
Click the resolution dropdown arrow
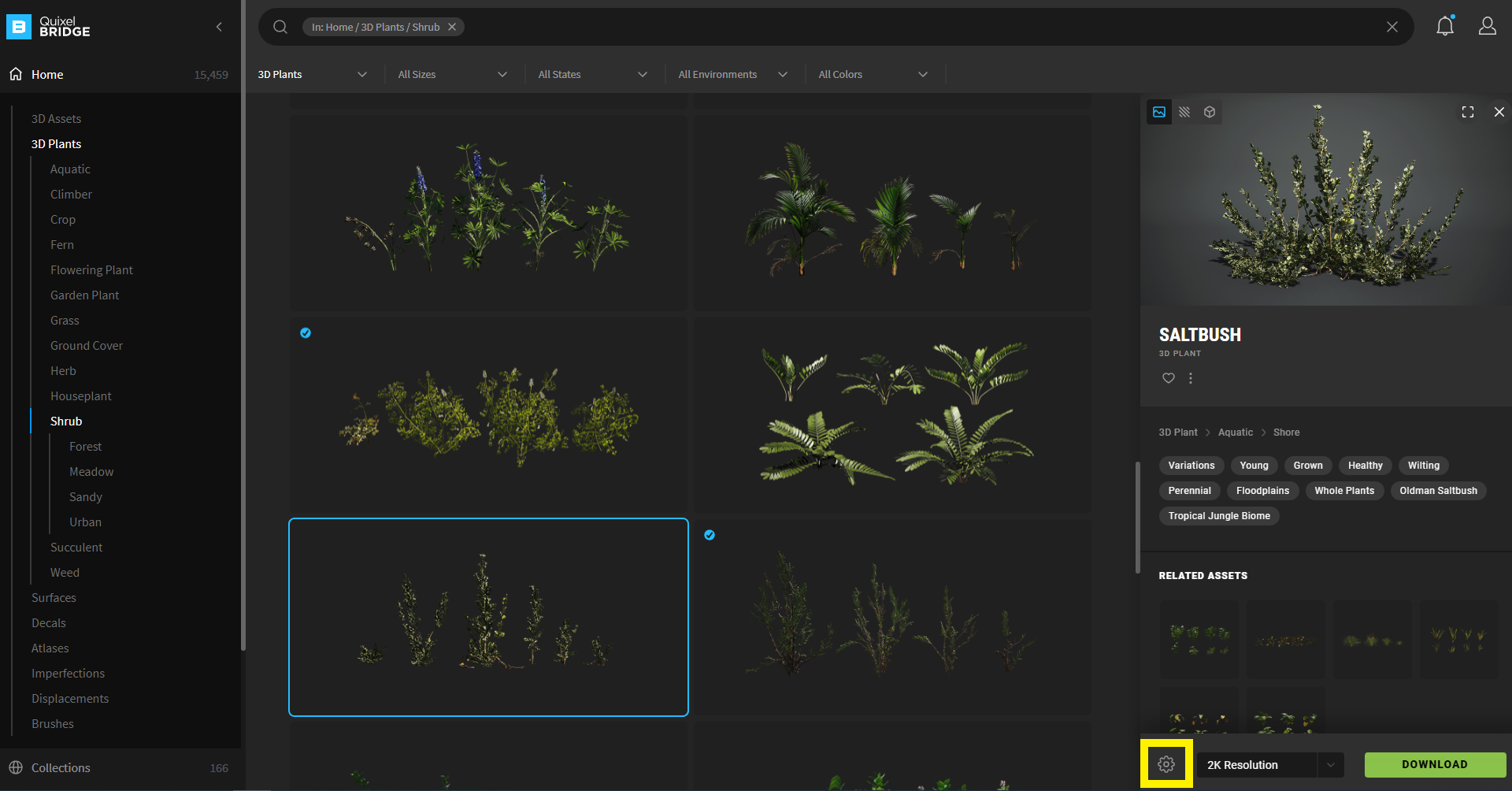pos(1331,765)
